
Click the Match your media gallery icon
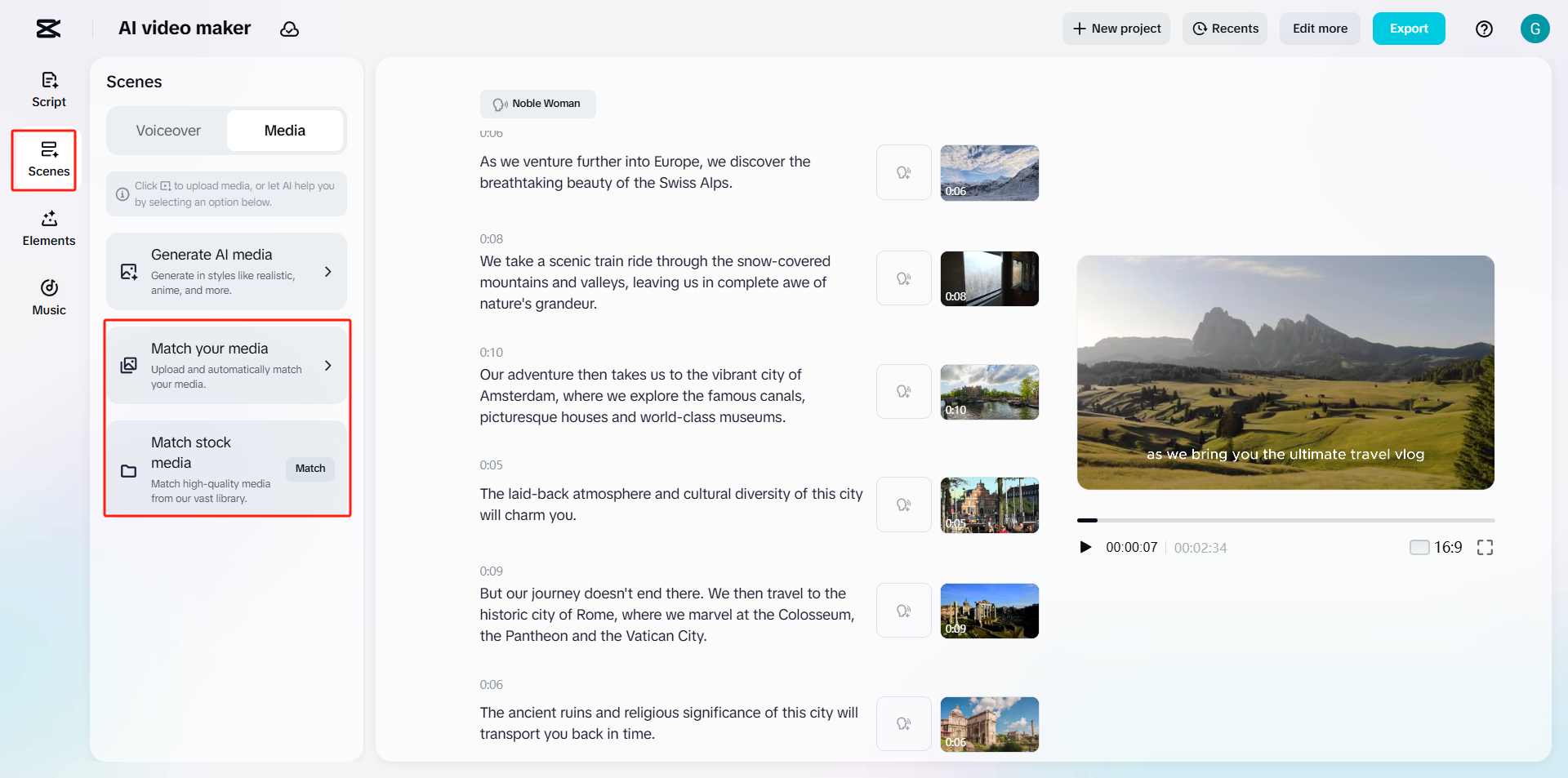click(x=129, y=366)
